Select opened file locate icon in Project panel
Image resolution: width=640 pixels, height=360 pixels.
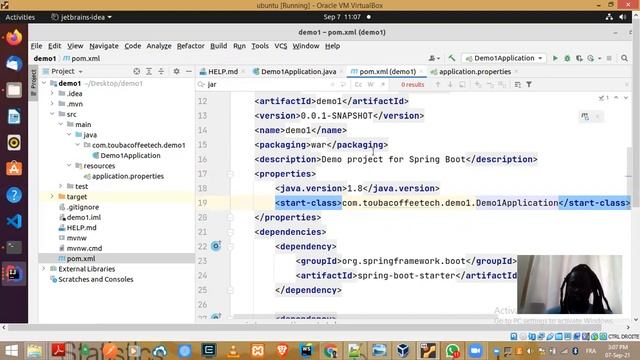(137, 71)
